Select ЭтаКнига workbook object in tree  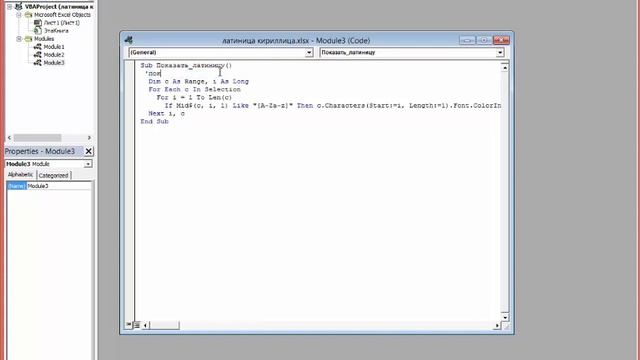coord(56,31)
